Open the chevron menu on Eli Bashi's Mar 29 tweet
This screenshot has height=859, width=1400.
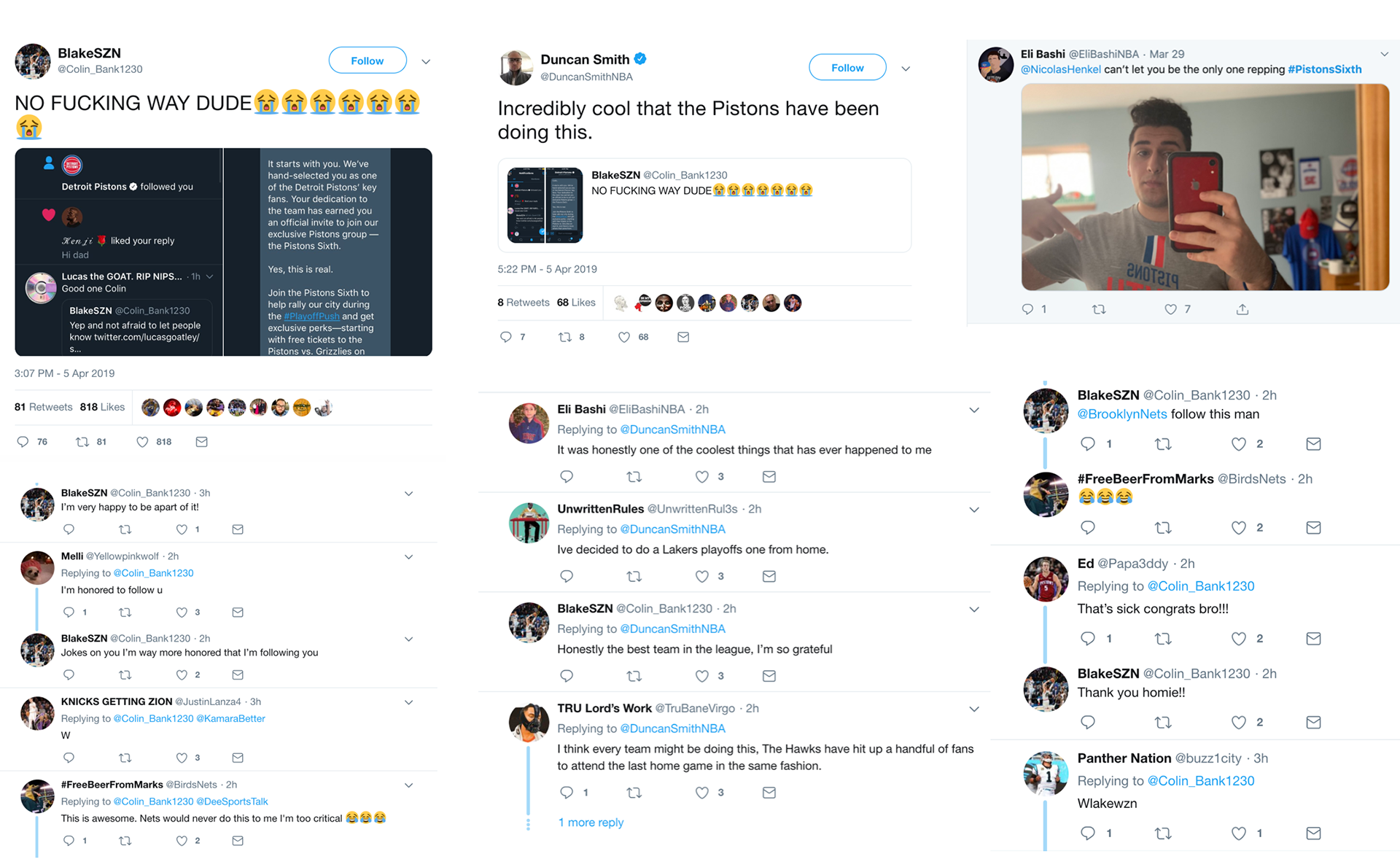[1384, 54]
